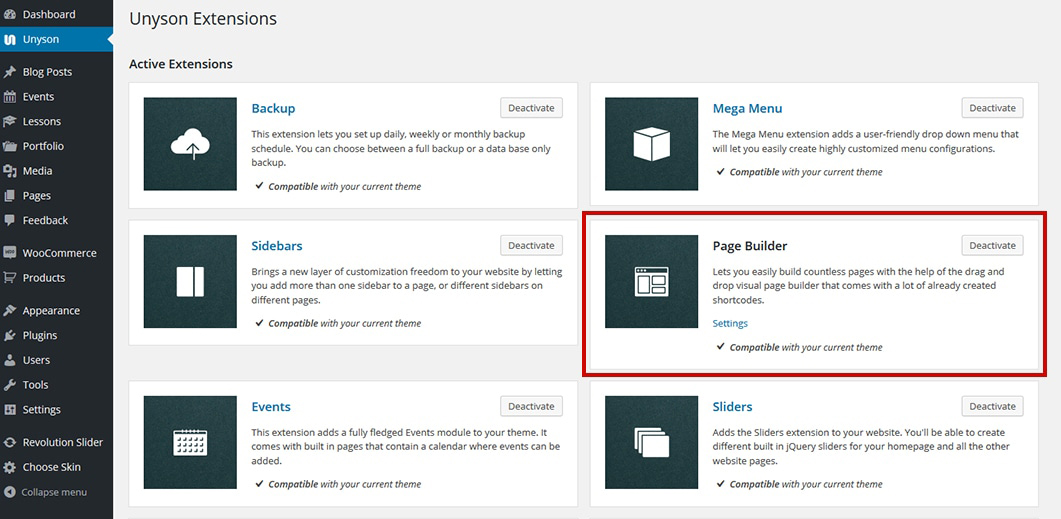Open the Choose Skin menu item
The image size is (1061, 519).
(56, 467)
